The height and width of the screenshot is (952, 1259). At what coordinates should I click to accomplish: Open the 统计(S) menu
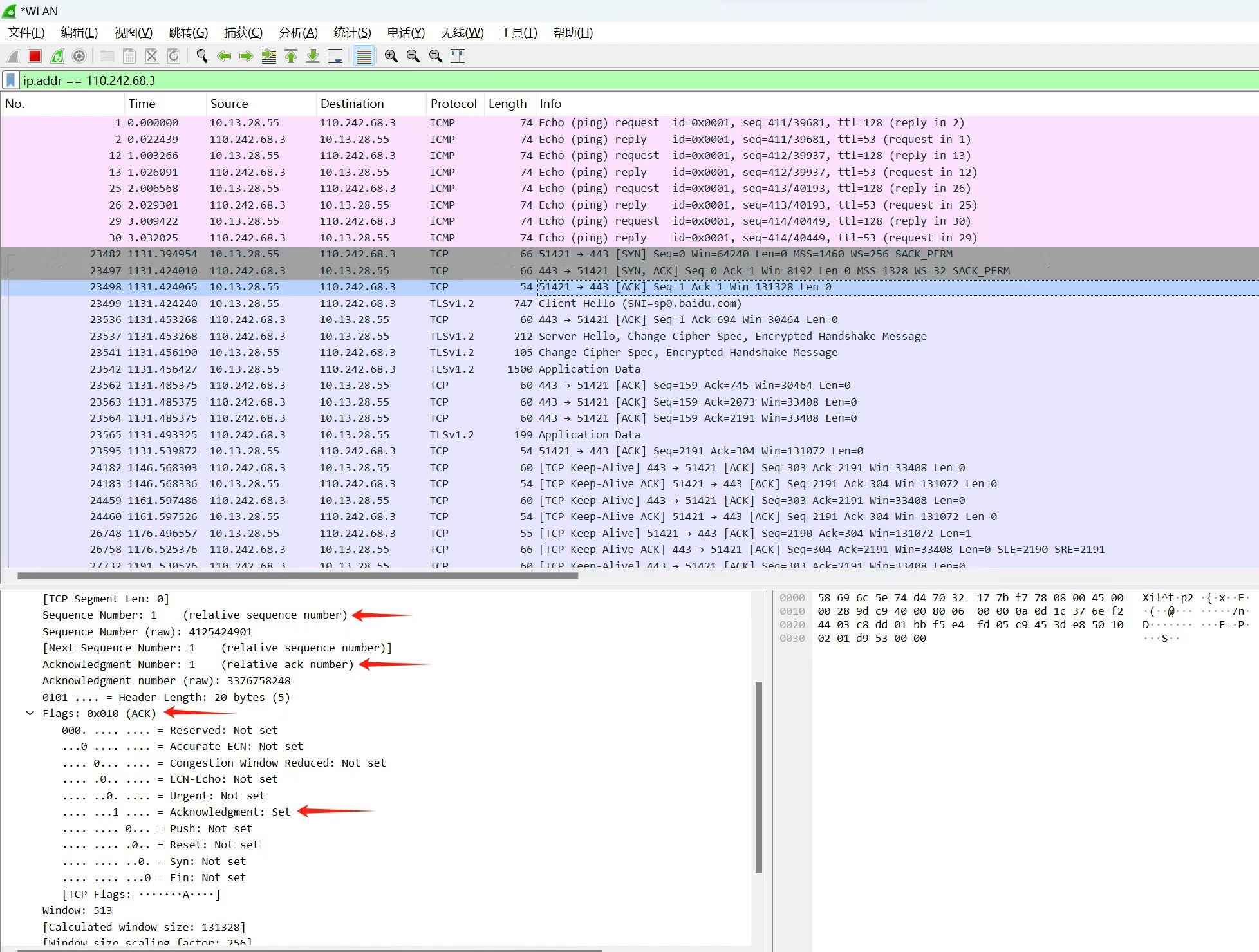pyautogui.click(x=352, y=33)
